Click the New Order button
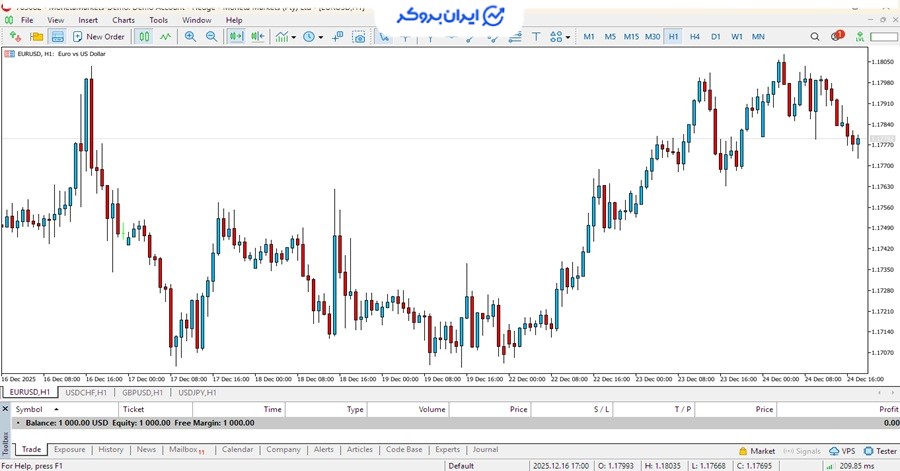Image resolution: width=900 pixels, height=471 pixels. click(x=99, y=37)
